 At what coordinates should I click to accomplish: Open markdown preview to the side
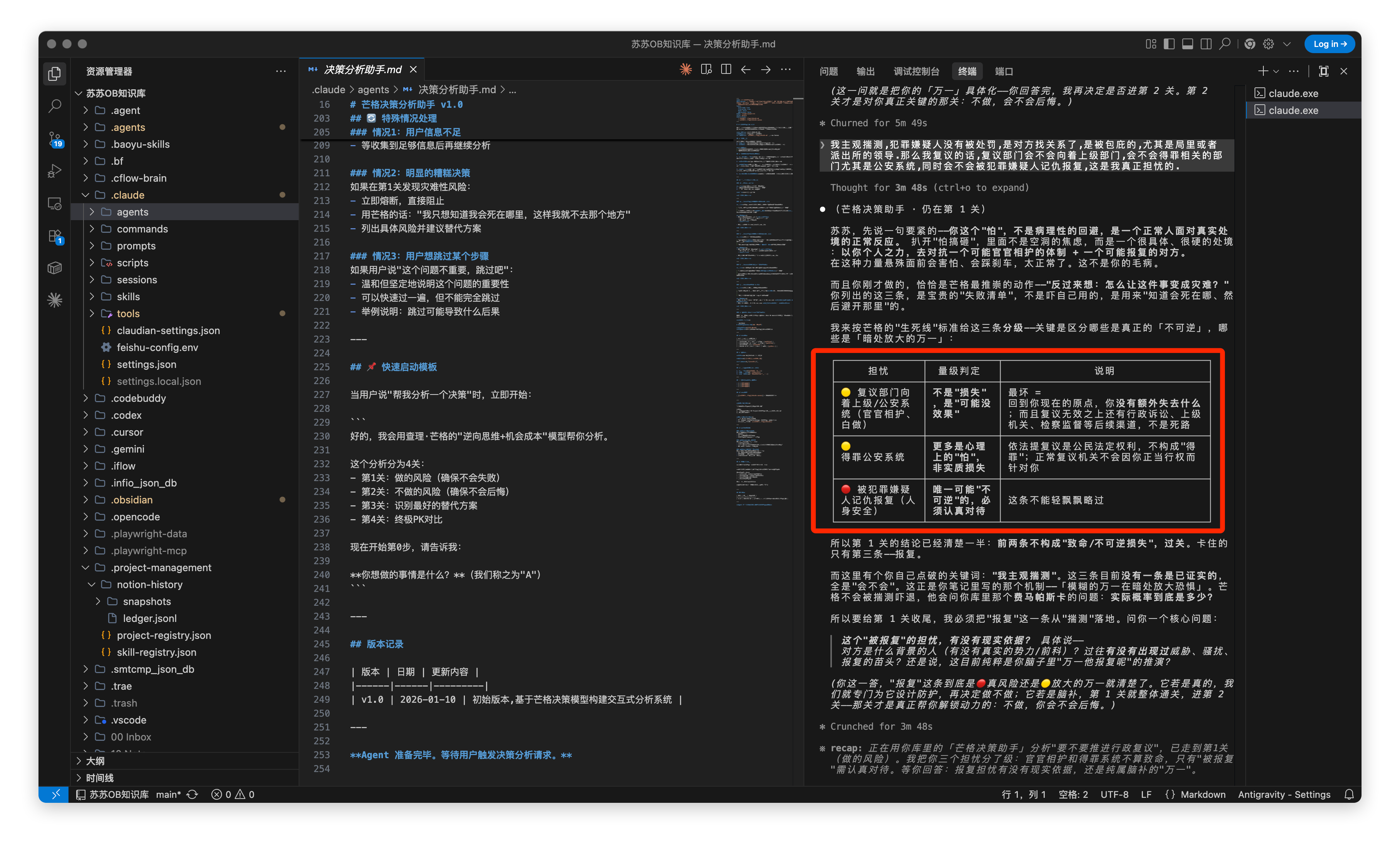(706, 69)
